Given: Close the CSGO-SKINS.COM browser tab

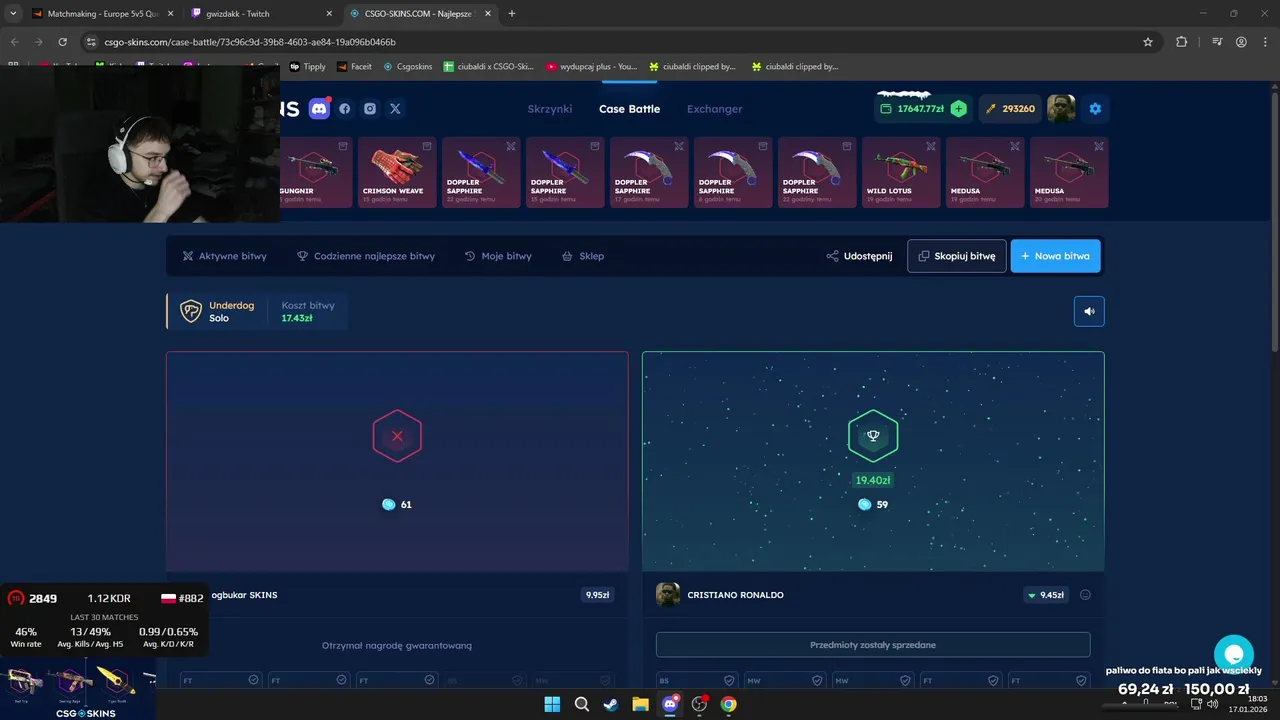Looking at the screenshot, I should tap(487, 14).
